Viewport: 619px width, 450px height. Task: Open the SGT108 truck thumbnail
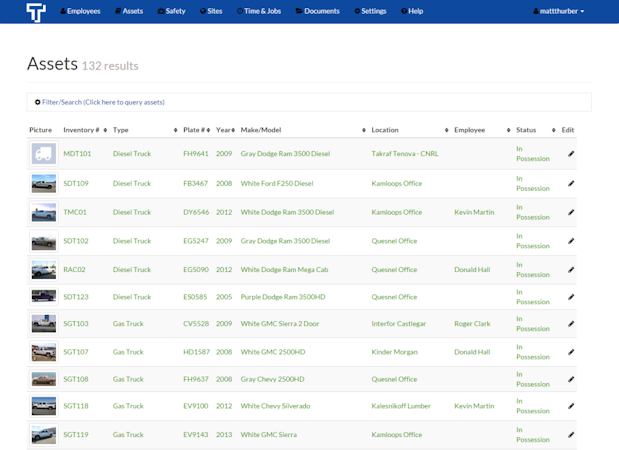pyautogui.click(x=44, y=379)
